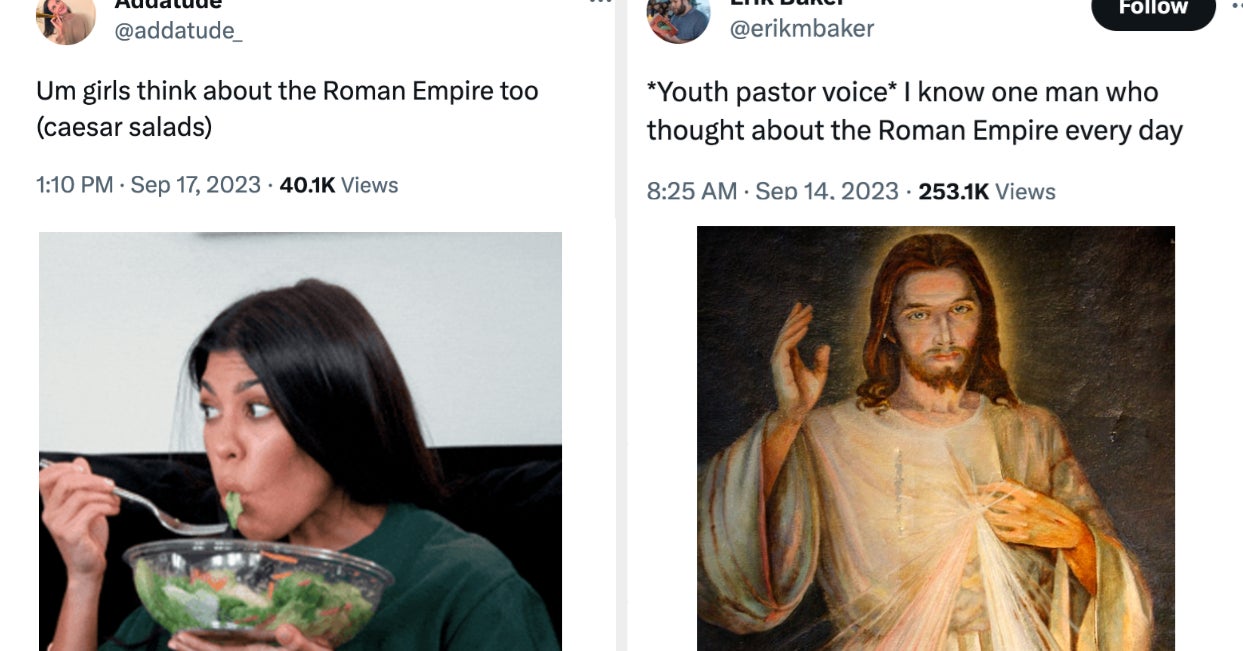Viewport: 1243px width, 651px height.
Task: Click the Jesus painting to enlarge it
Action: coord(936,440)
